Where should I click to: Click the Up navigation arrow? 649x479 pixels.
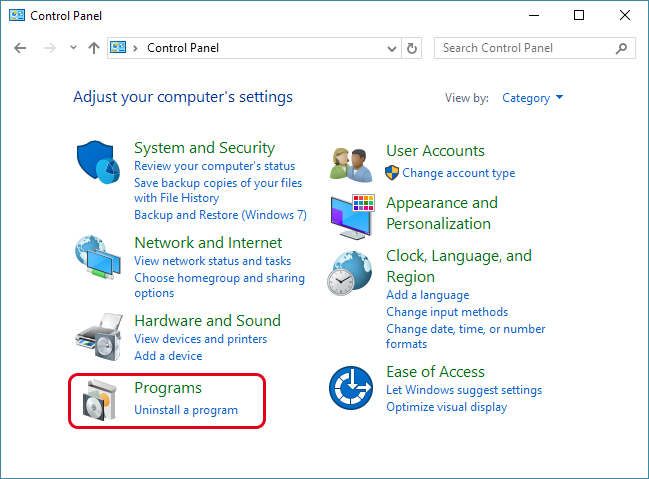pyautogui.click(x=94, y=48)
